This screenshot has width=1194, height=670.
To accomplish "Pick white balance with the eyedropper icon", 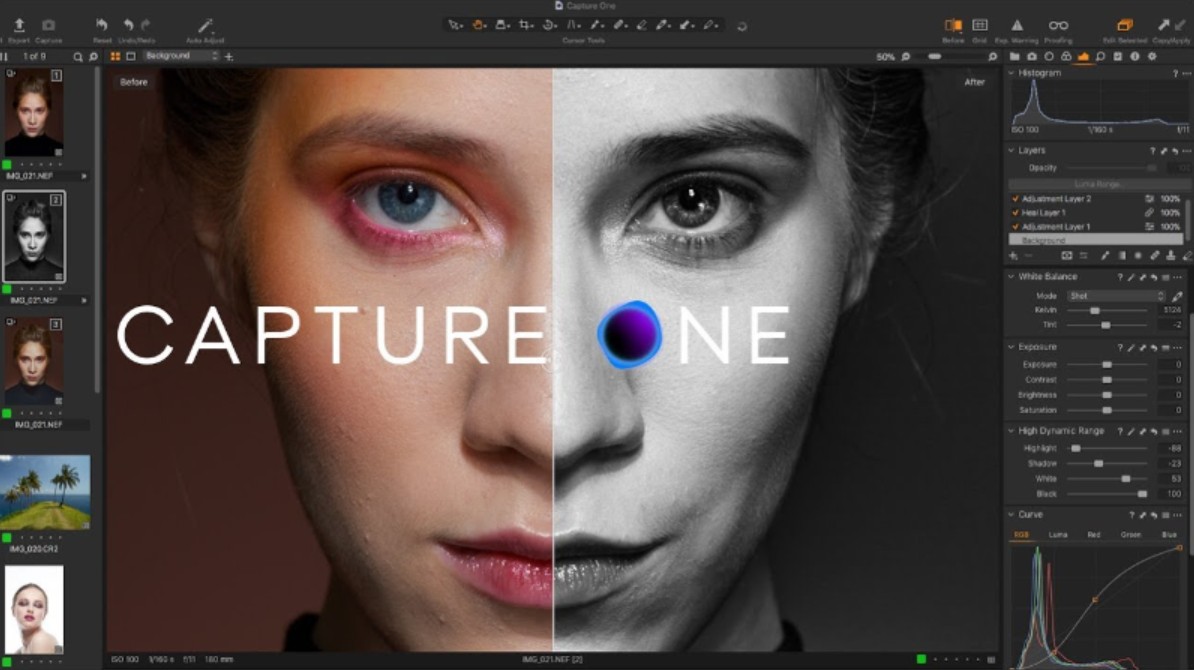I will pyautogui.click(x=1177, y=296).
